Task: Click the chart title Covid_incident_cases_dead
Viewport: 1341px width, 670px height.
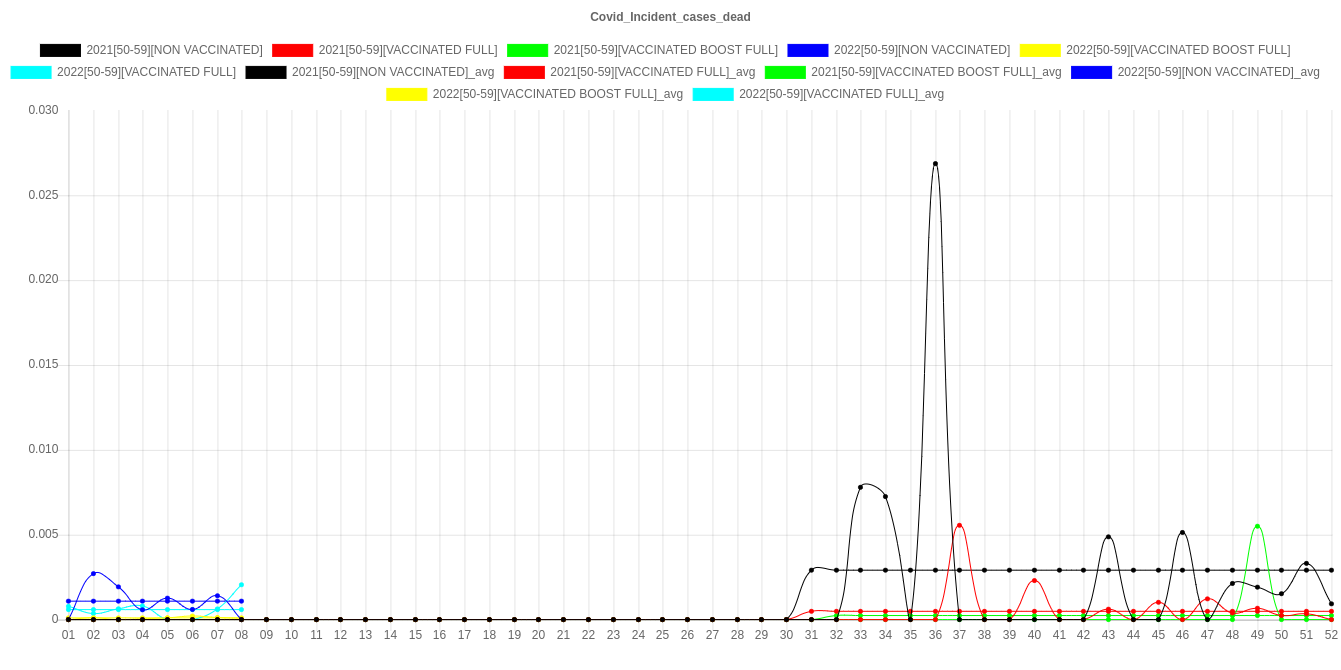Action: click(670, 17)
